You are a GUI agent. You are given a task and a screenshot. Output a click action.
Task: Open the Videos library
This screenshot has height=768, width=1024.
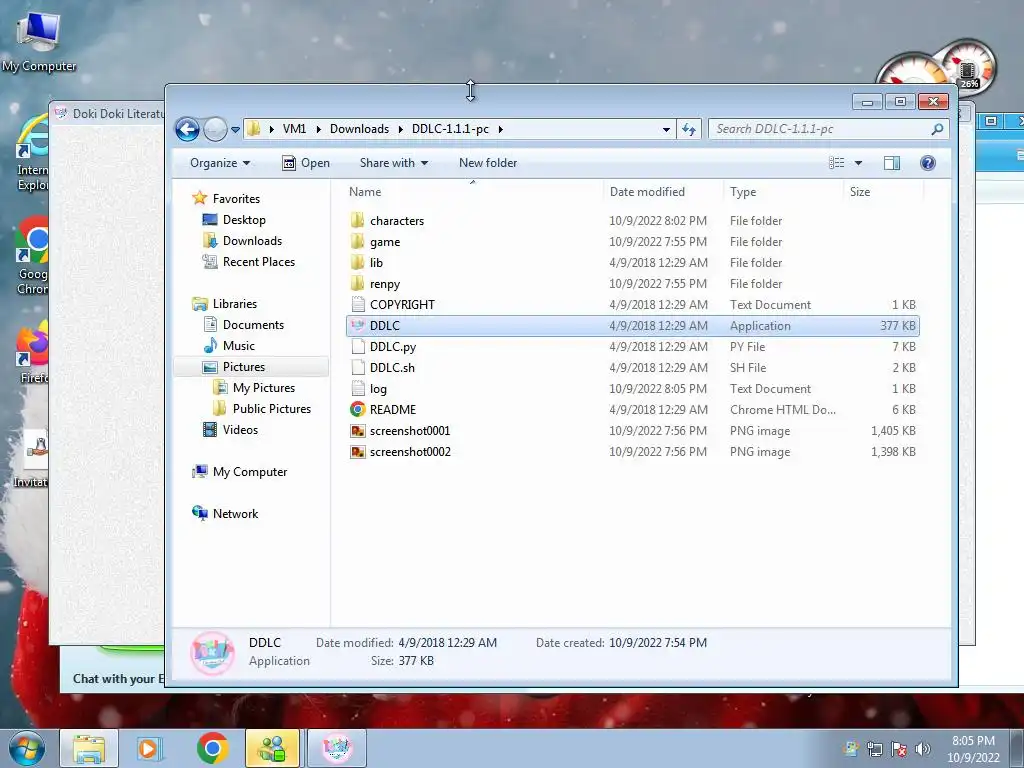pos(240,430)
